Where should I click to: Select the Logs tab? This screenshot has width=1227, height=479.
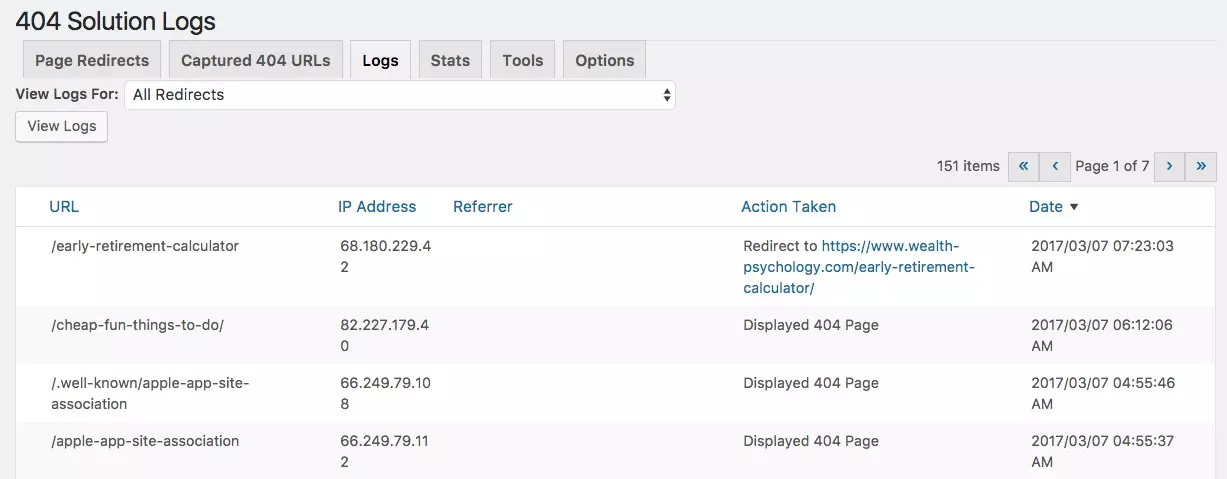coord(380,60)
